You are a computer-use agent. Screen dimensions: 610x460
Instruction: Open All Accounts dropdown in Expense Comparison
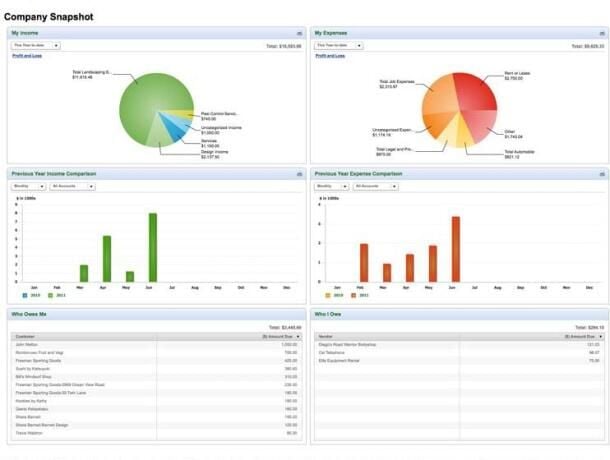pos(376,186)
